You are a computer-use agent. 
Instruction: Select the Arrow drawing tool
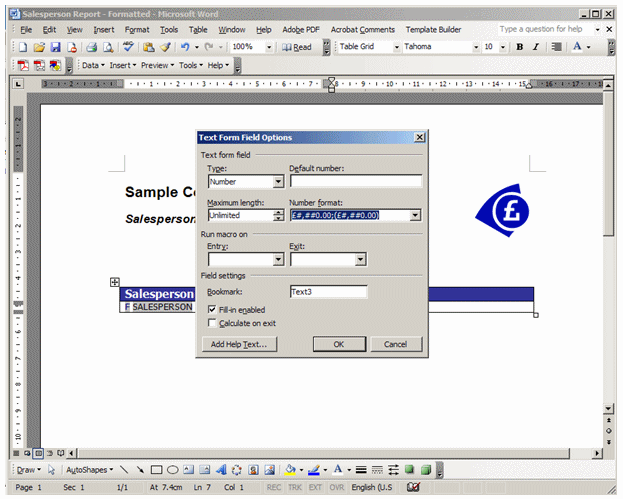point(140,470)
